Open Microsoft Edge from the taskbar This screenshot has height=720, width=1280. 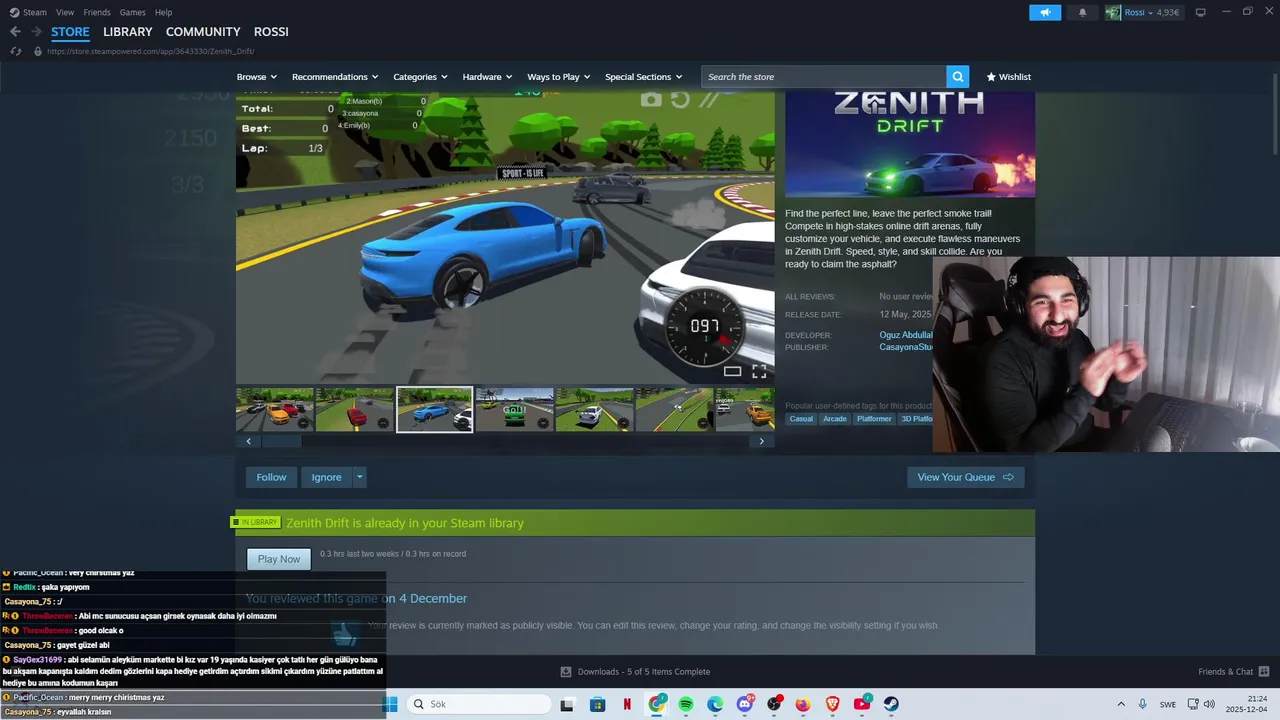pos(715,704)
